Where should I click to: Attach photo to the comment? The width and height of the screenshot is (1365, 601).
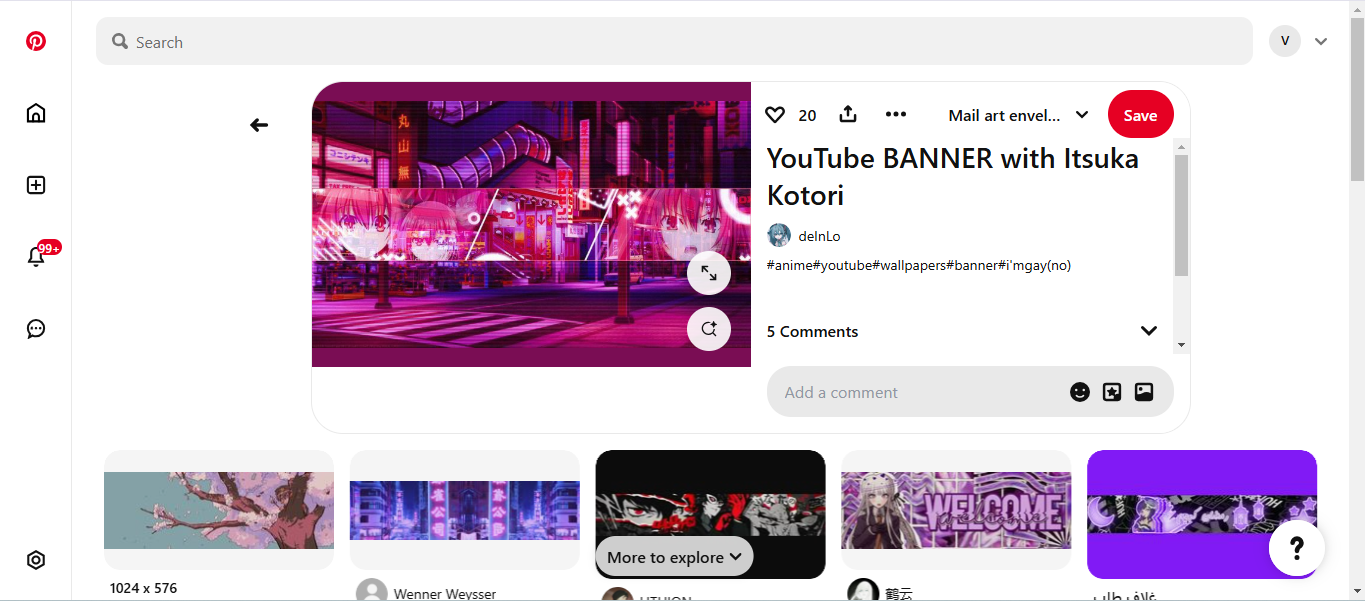[x=1144, y=392]
